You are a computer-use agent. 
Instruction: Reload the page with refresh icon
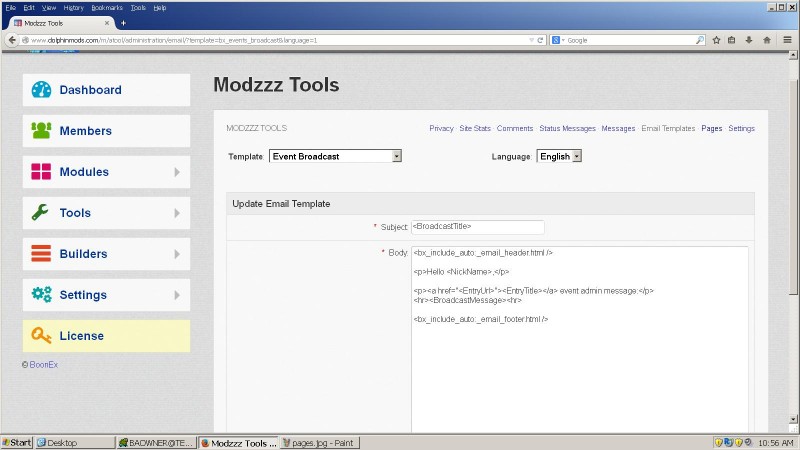(540, 40)
